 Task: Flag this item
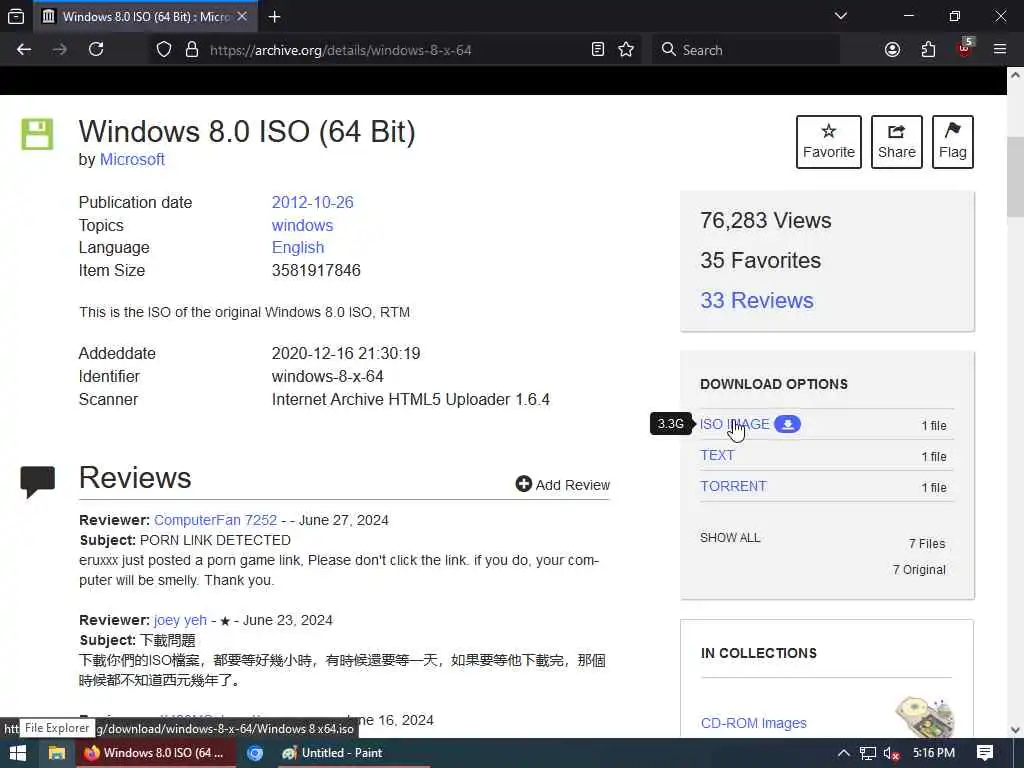pyautogui.click(x=953, y=142)
